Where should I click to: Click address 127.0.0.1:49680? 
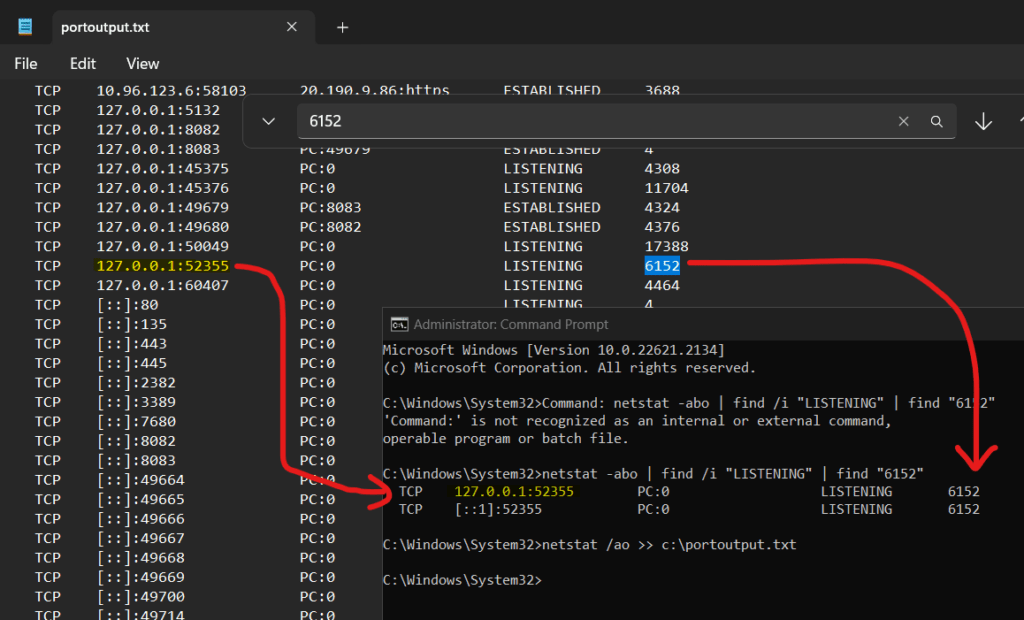pyautogui.click(x=163, y=227)
